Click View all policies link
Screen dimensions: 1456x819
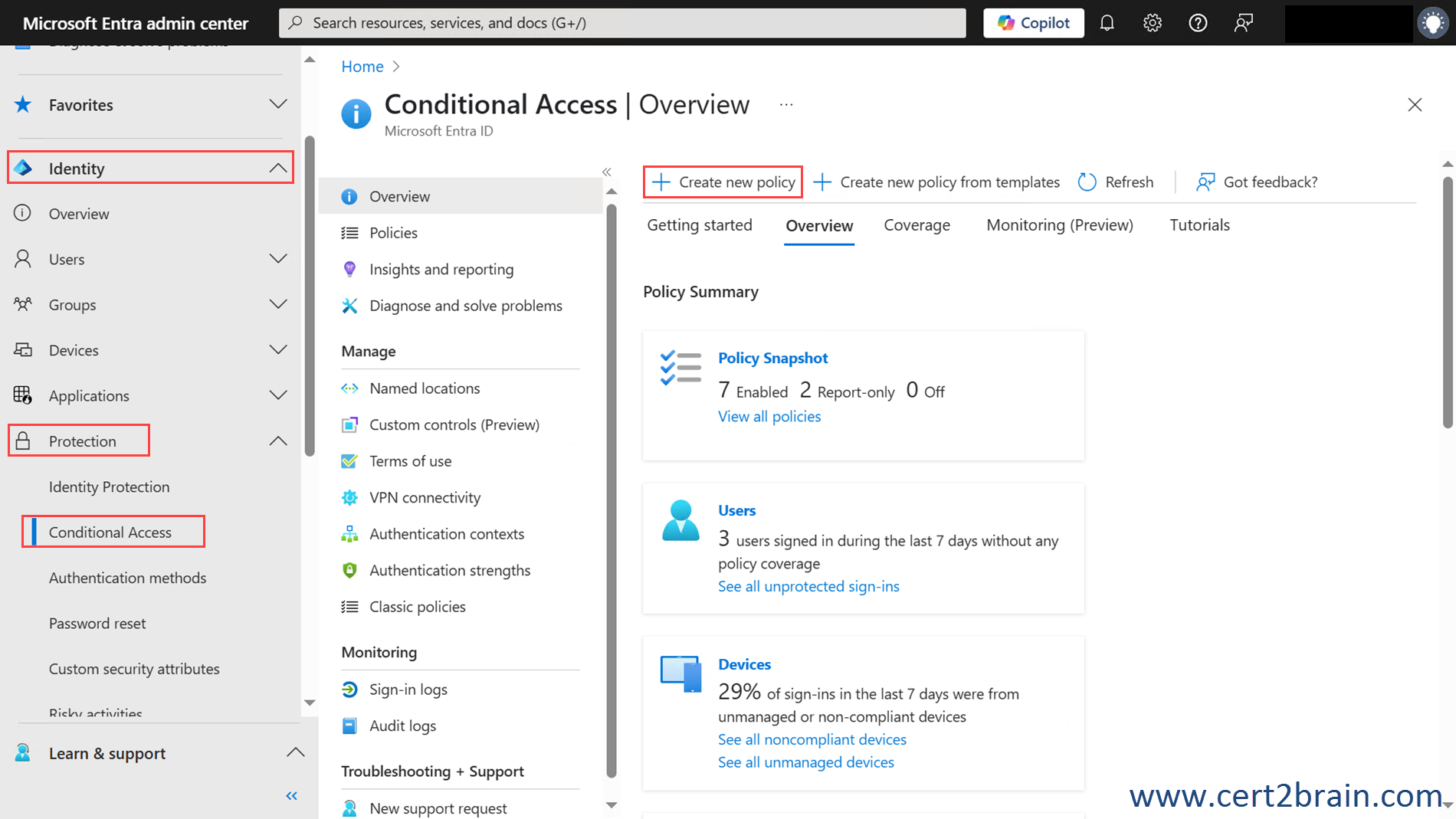769,416
